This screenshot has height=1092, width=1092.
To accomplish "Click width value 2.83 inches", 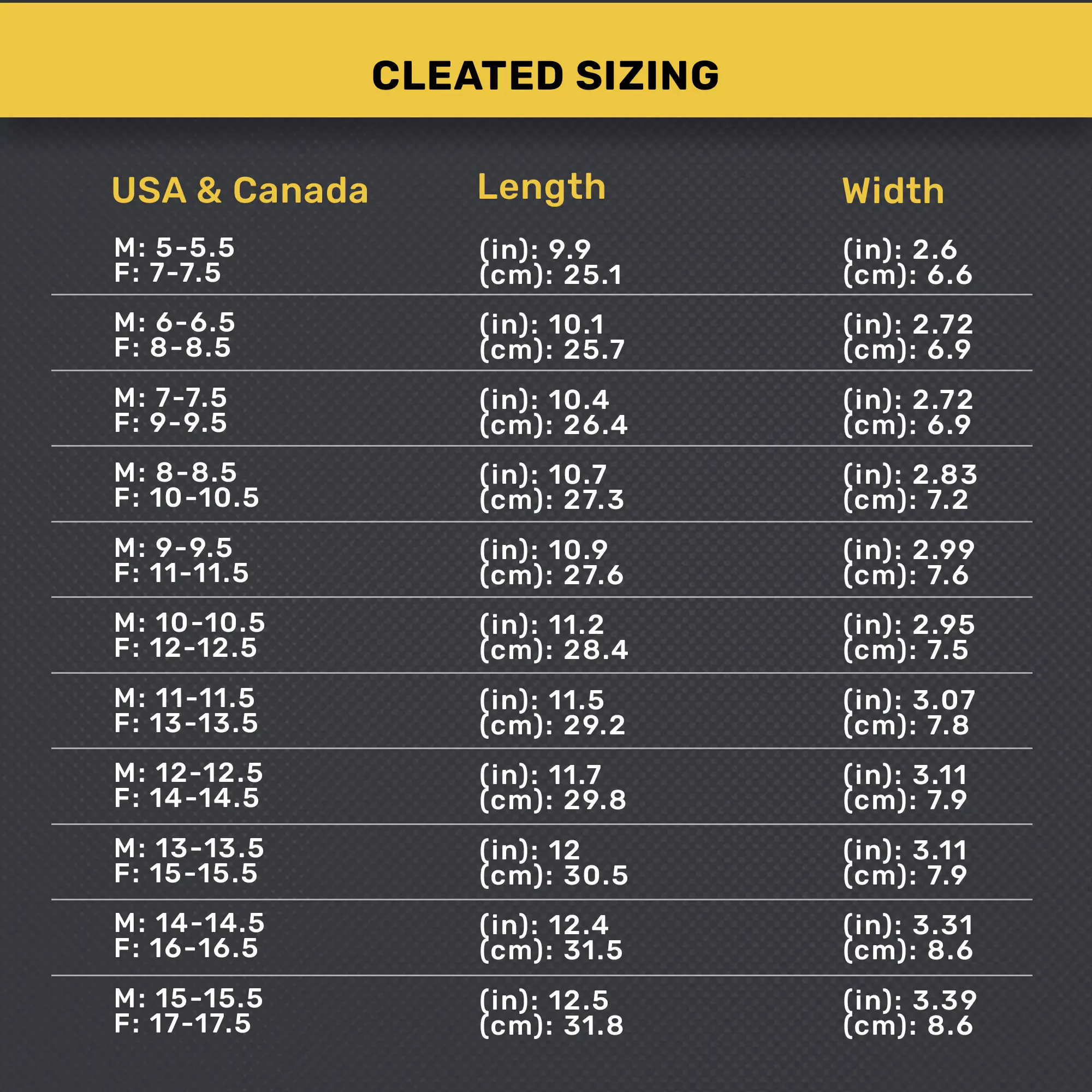I will tap(910, 475).
